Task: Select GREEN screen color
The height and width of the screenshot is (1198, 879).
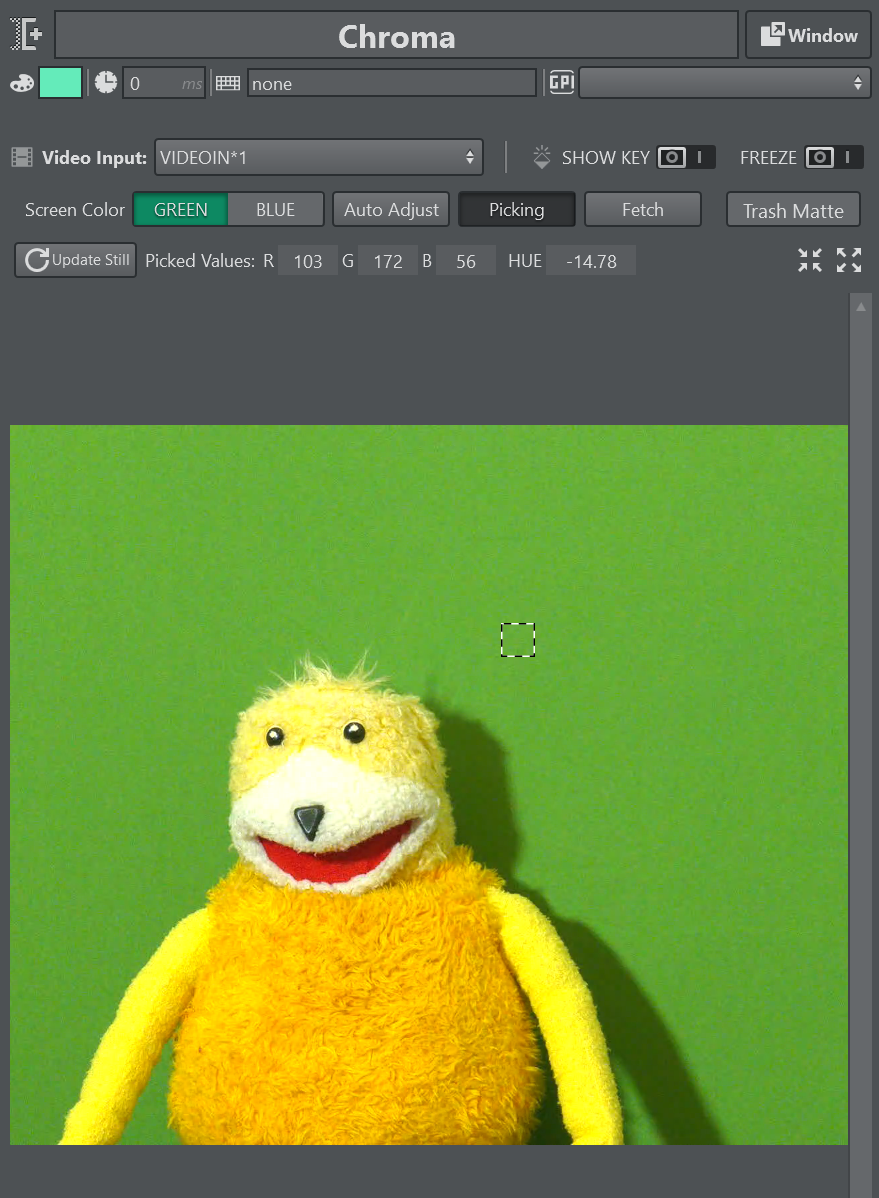Action: (x=181, y=210)
